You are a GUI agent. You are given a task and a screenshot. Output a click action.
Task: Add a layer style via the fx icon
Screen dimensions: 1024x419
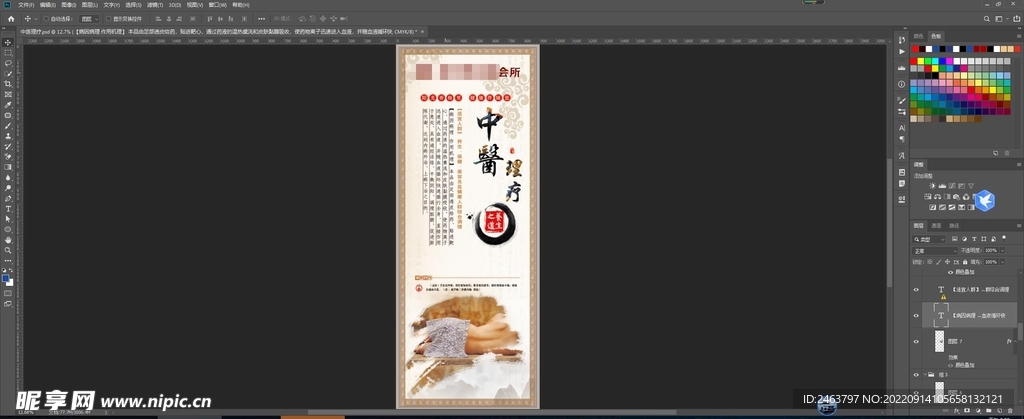[x=957, y=411]
